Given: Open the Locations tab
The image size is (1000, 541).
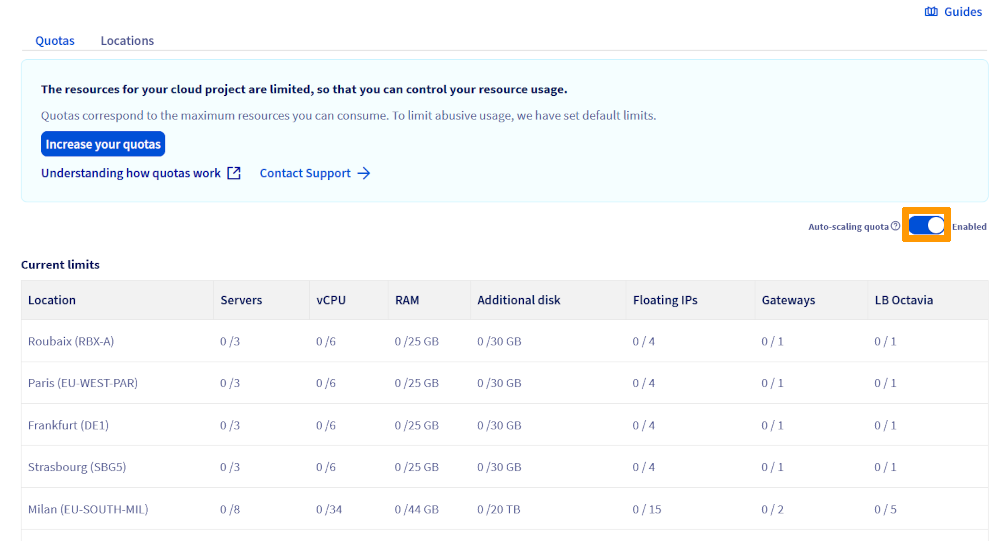Looking at the screenshot, I should 127,41.
